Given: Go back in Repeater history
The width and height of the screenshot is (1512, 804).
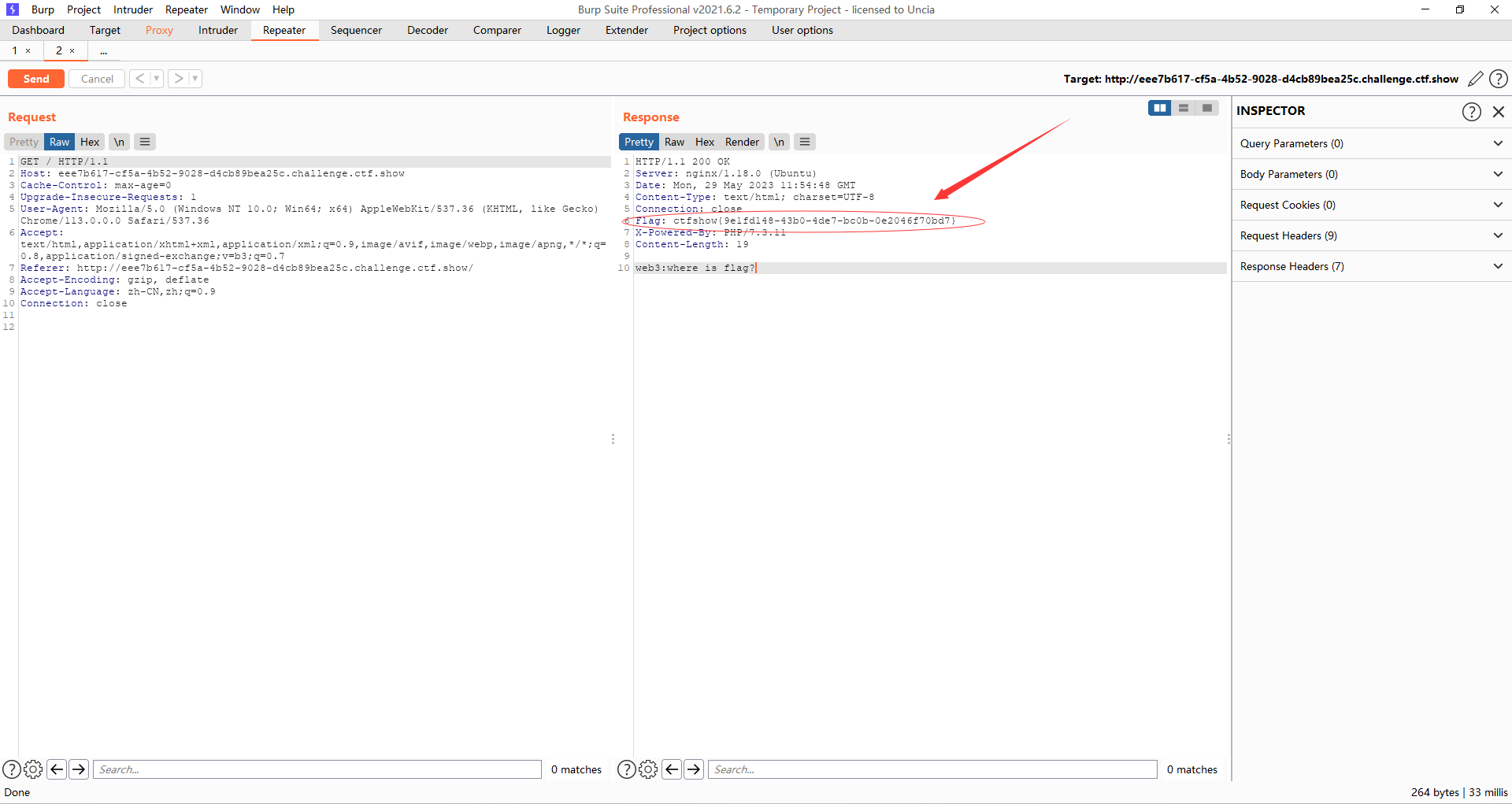Looking at the screenshot, I should coord(139,79).
